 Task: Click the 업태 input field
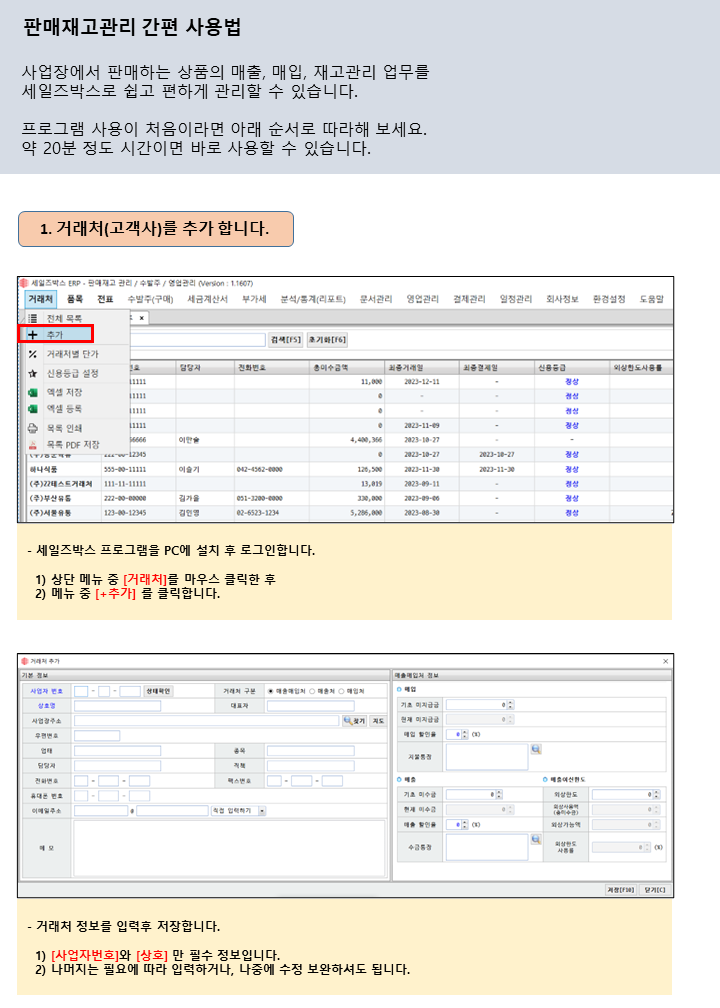[117, 751]
